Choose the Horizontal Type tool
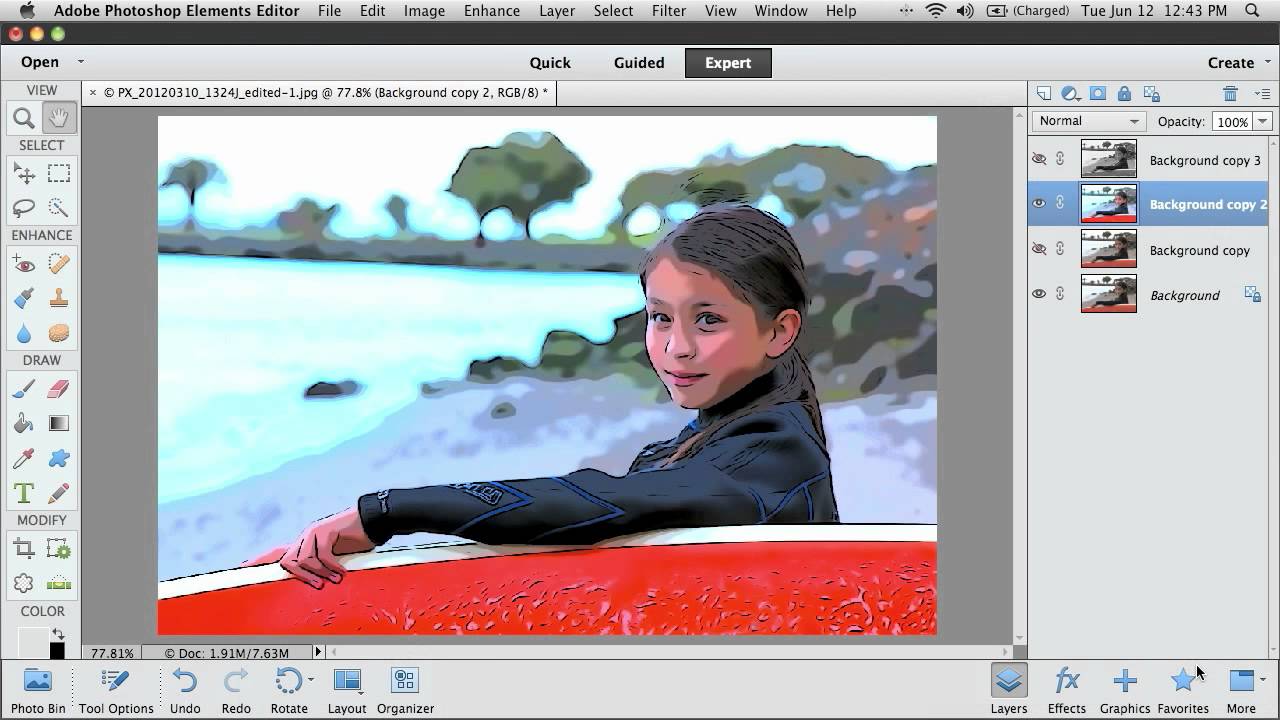The image size is (1280, 720). [24, 492]
